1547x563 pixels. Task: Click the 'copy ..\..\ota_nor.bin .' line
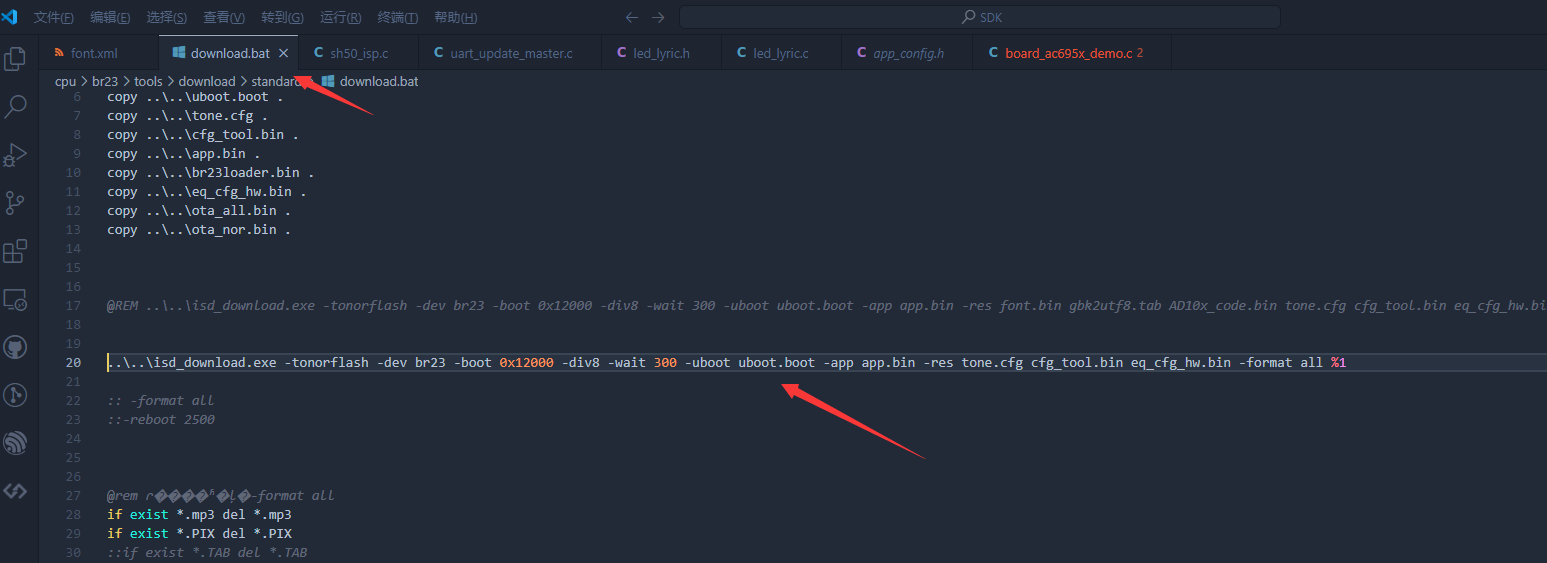199,230
